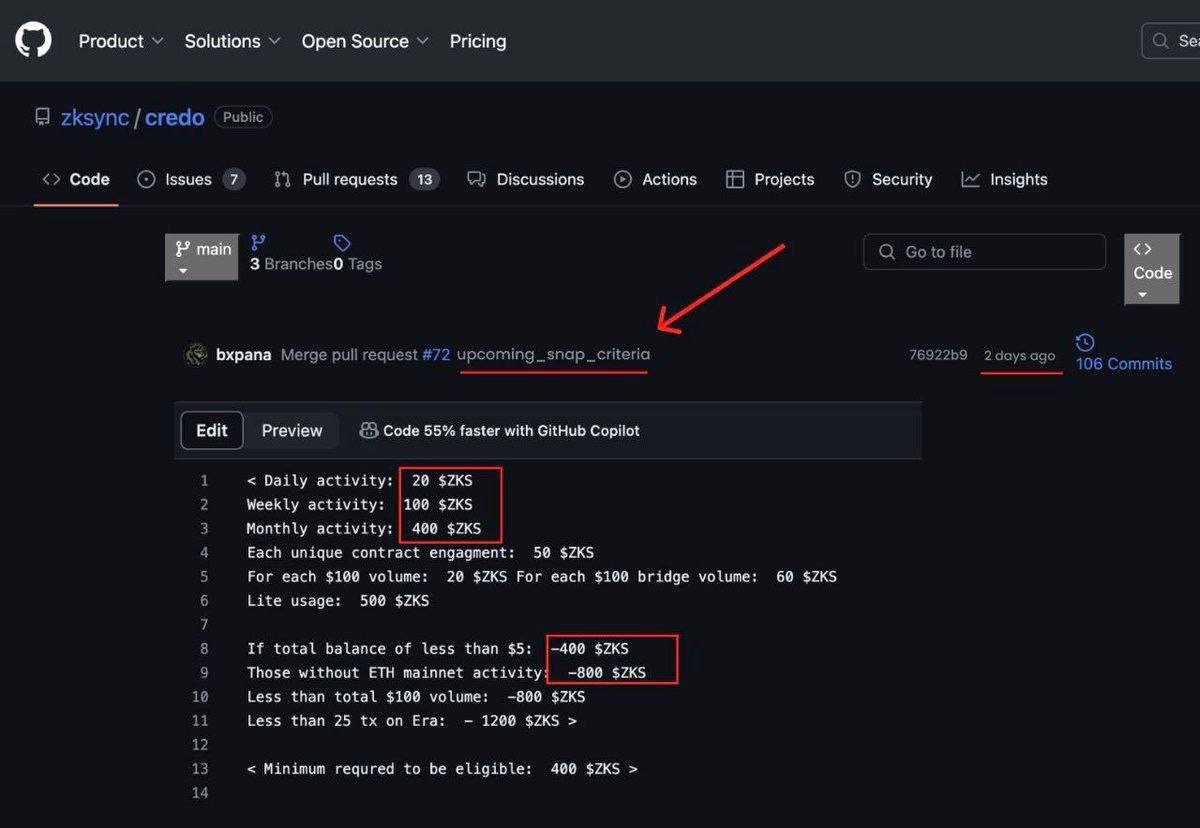This screenshot has height=828, width=1200.
Task: Expand the Open Source menu
Action: [365, 41]
